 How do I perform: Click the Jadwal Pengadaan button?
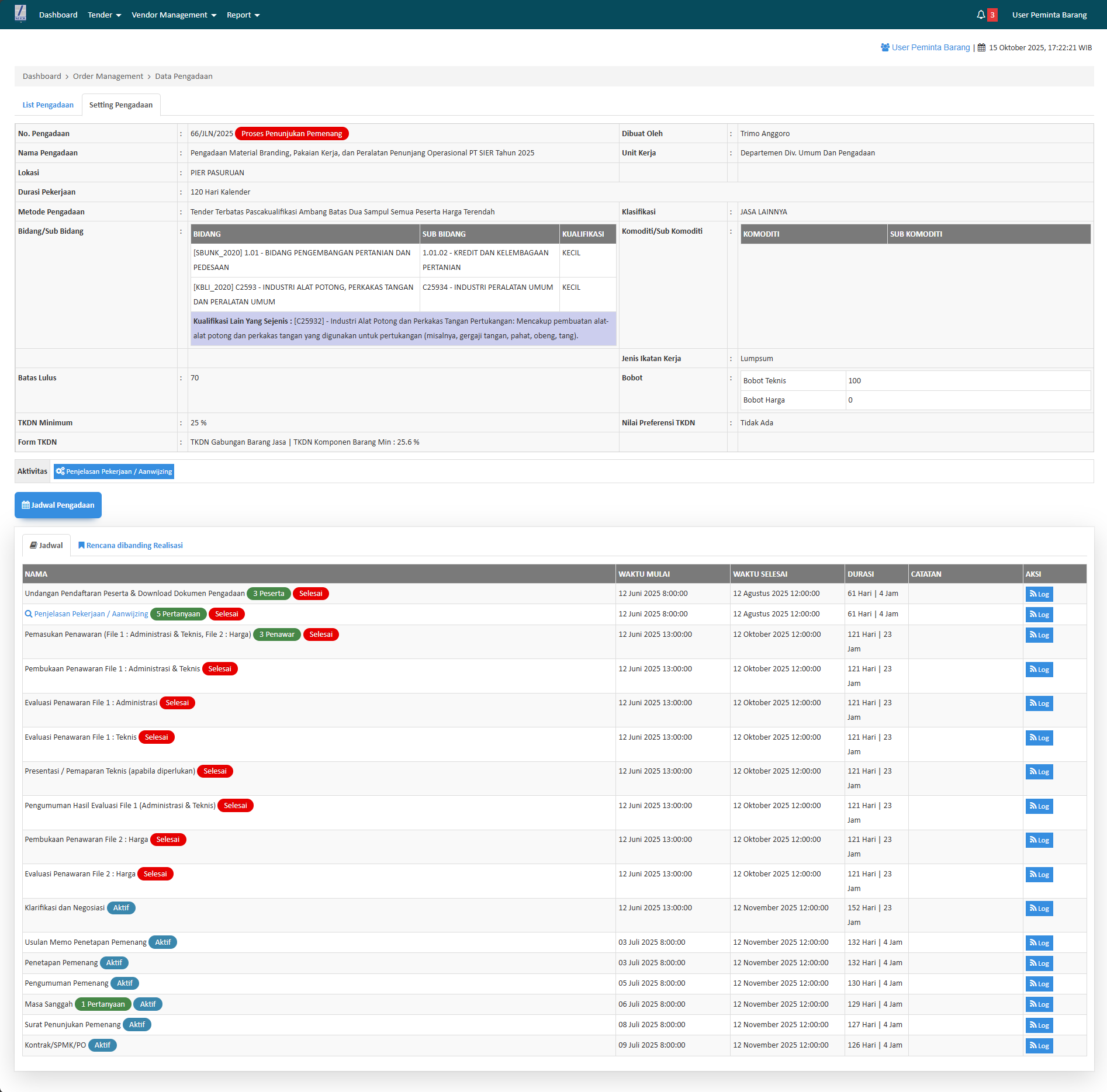coord(58,505)
